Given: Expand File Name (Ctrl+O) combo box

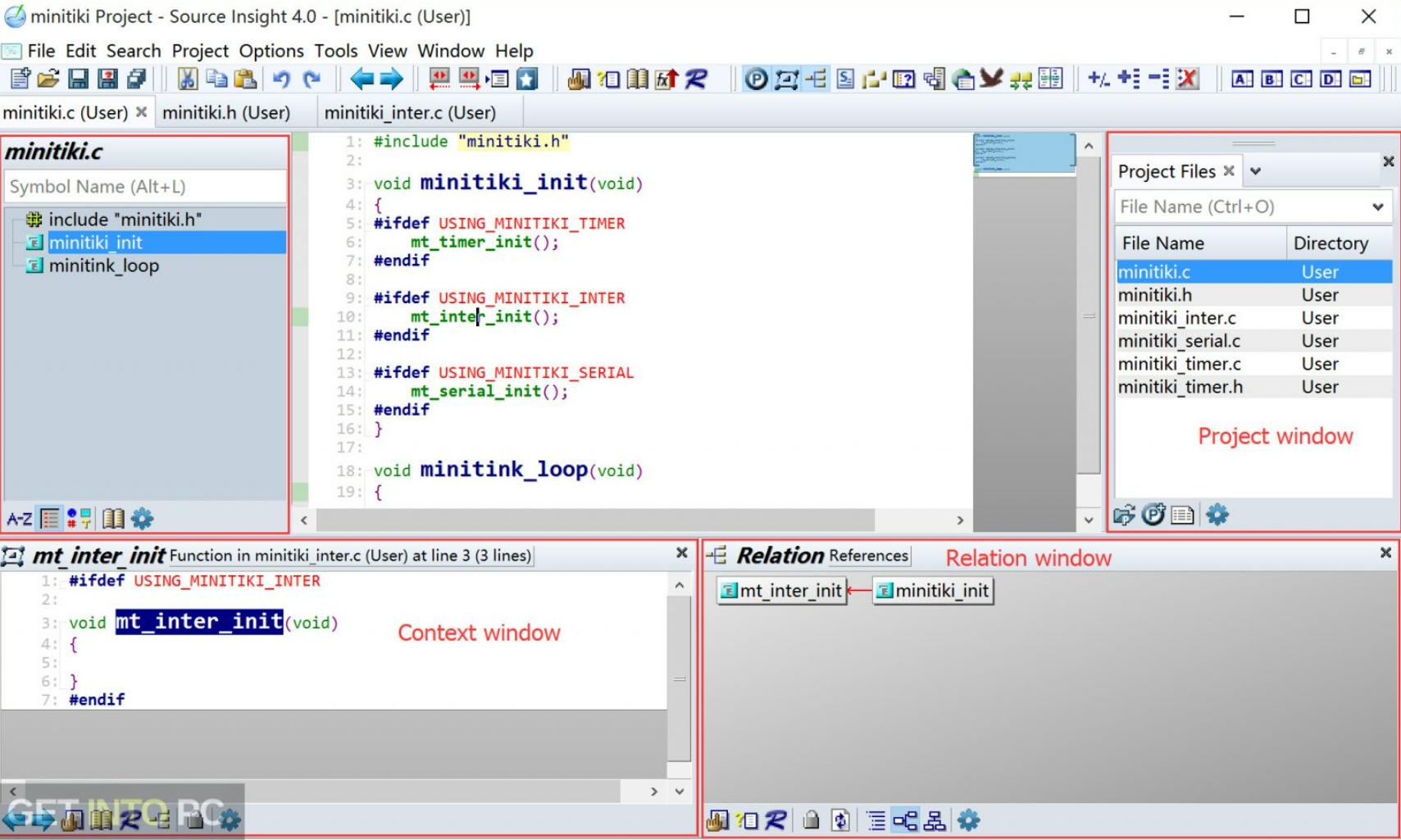Looking at the screenshot, I should click(x=1378, y=207).
